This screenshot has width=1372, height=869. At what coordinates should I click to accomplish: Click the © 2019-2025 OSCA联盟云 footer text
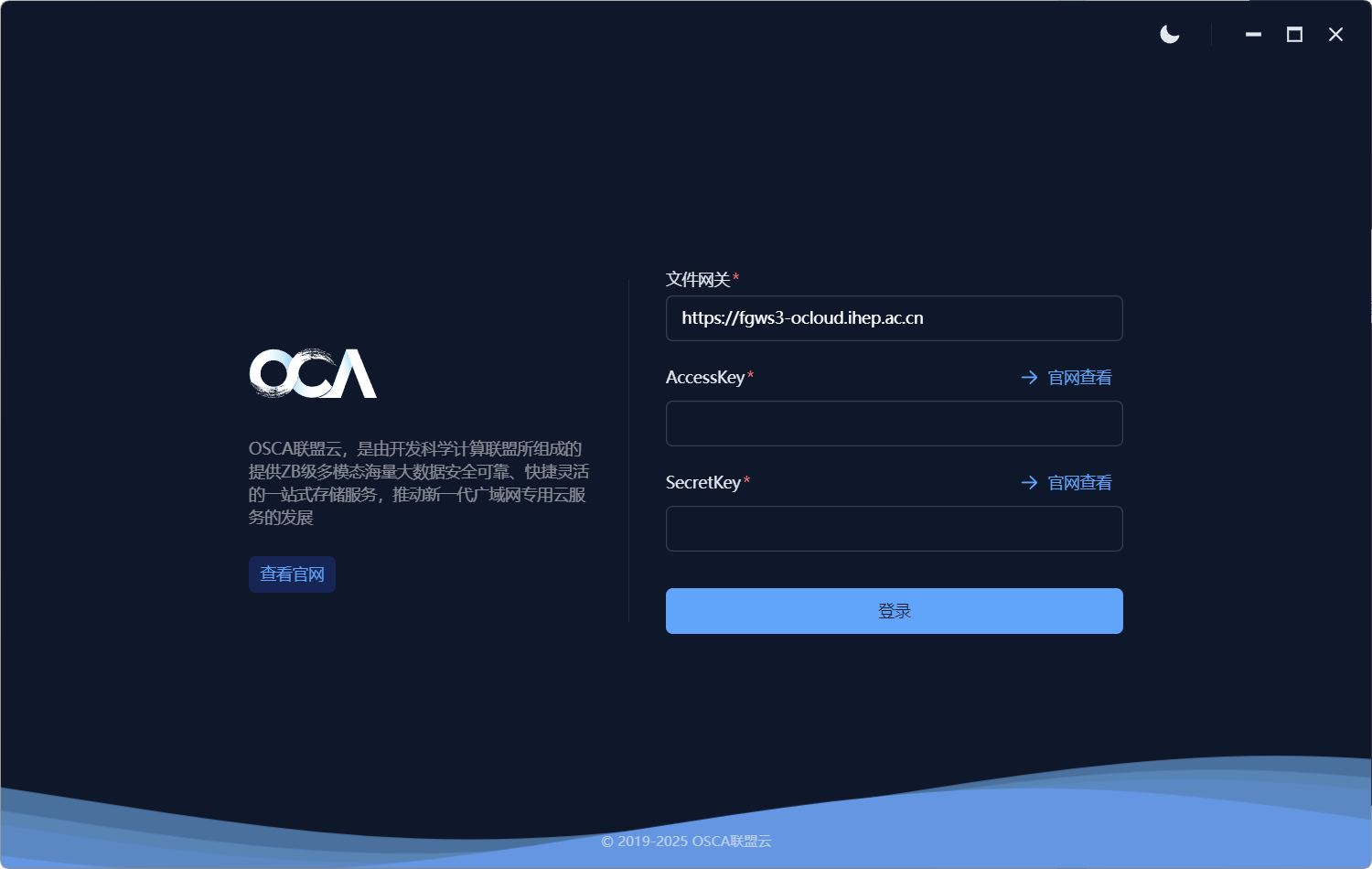pyautogui.click(x=686, y=842)
